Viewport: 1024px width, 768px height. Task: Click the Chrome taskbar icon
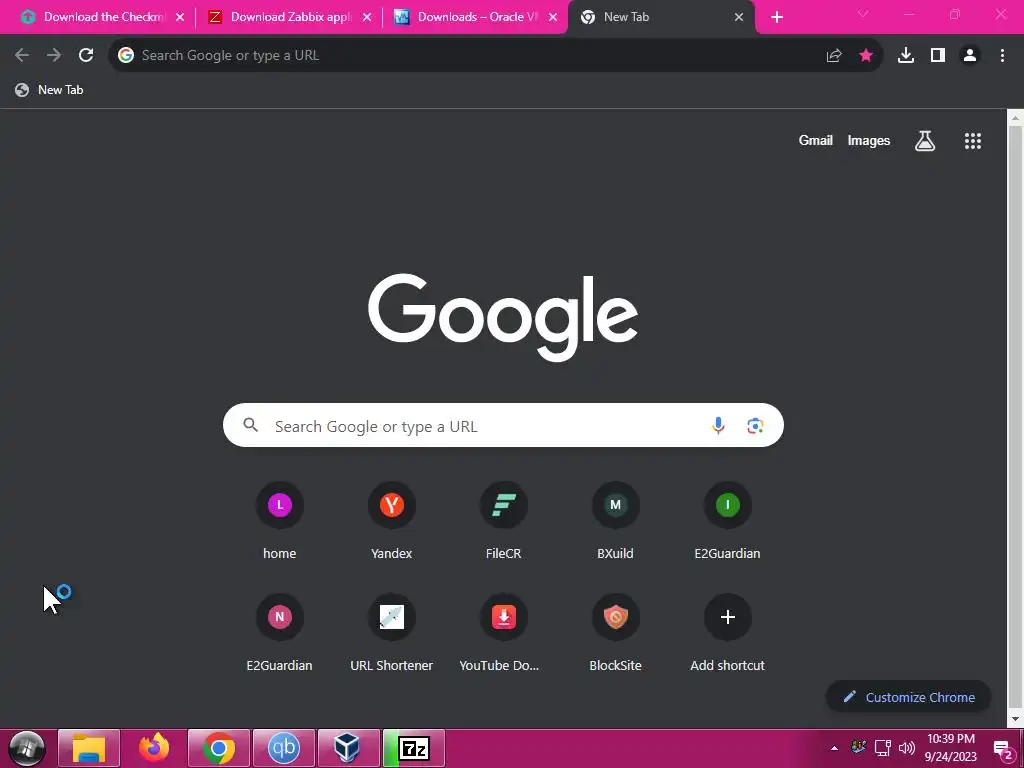tap(219, 748)
